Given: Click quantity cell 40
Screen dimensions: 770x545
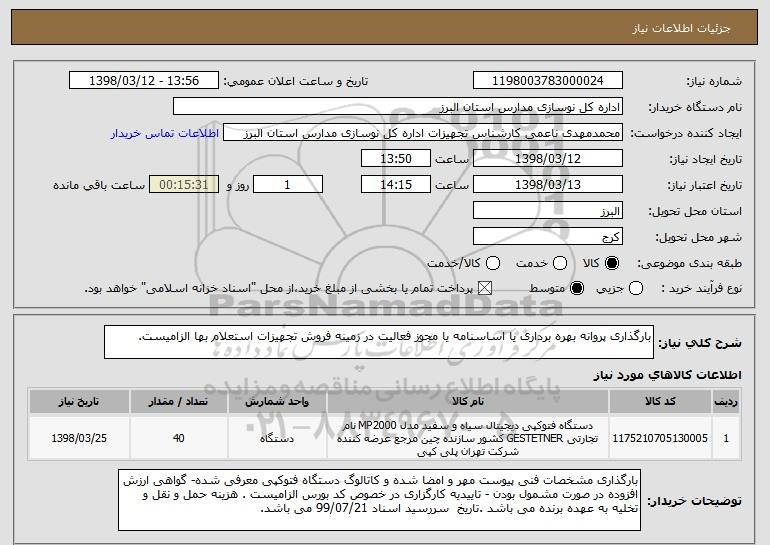Looking at the screenshot, I should 178,438.
